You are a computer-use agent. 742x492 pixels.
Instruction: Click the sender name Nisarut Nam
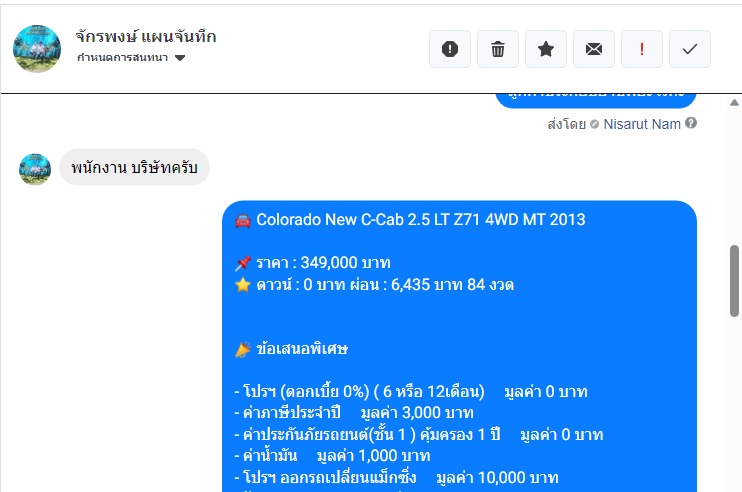click(642, 124)
